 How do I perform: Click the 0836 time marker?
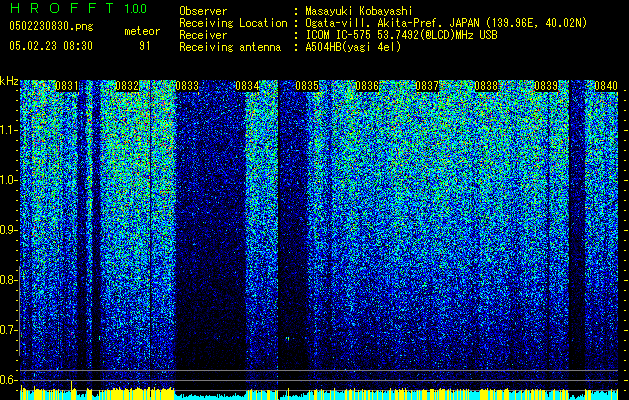click(x=367, y=86)
